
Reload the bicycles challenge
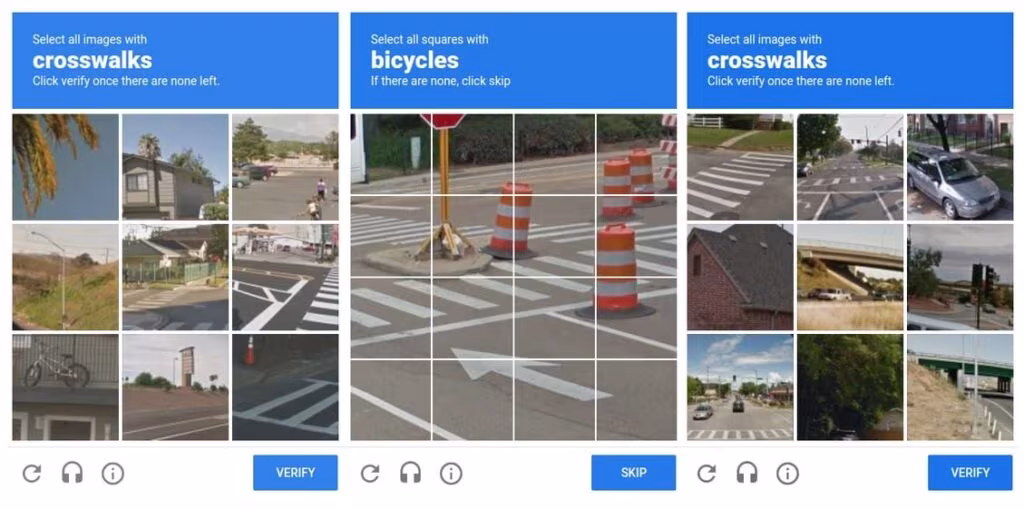point(370,473)
